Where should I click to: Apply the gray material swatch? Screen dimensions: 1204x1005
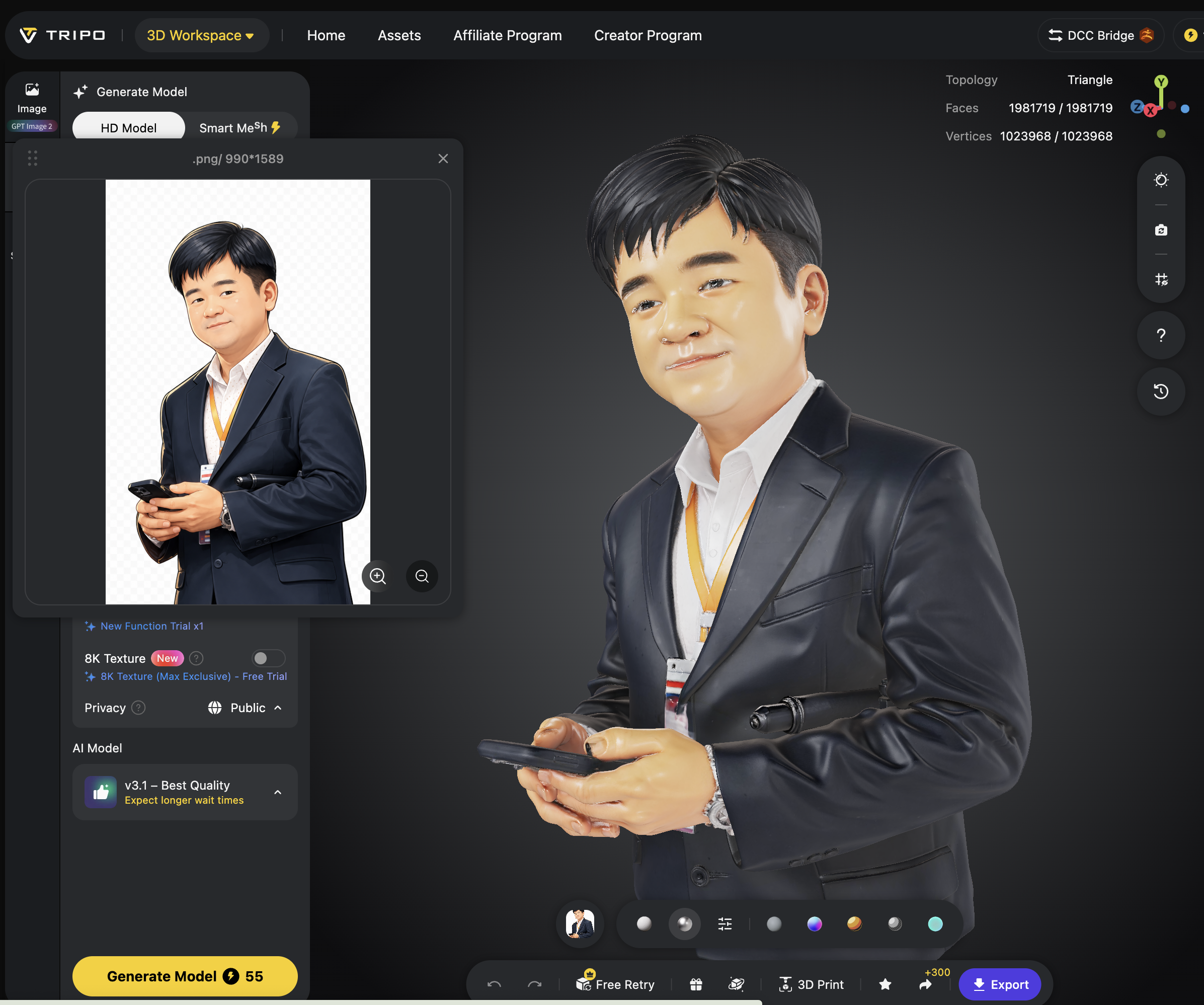pyautogui.click(x=774, y=923)
